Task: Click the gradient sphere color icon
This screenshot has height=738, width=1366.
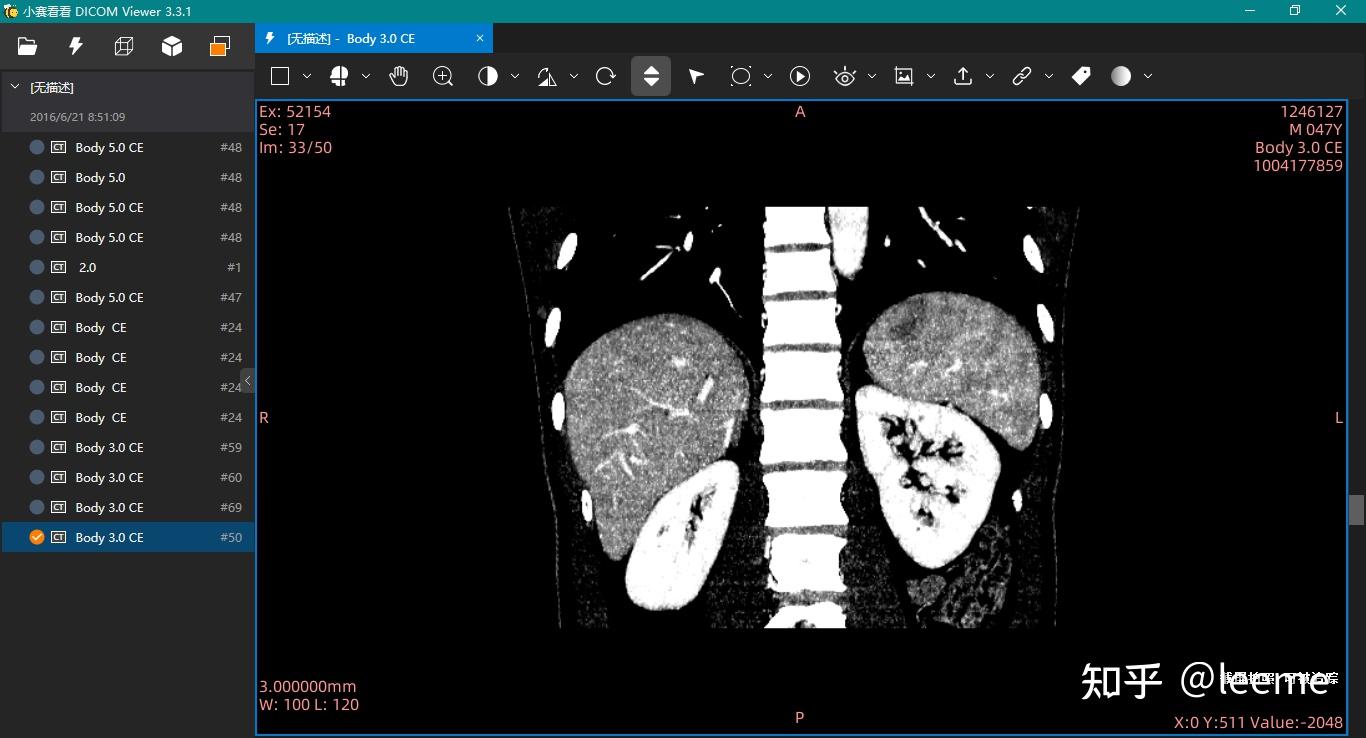Action: [x=1121, y=76]
